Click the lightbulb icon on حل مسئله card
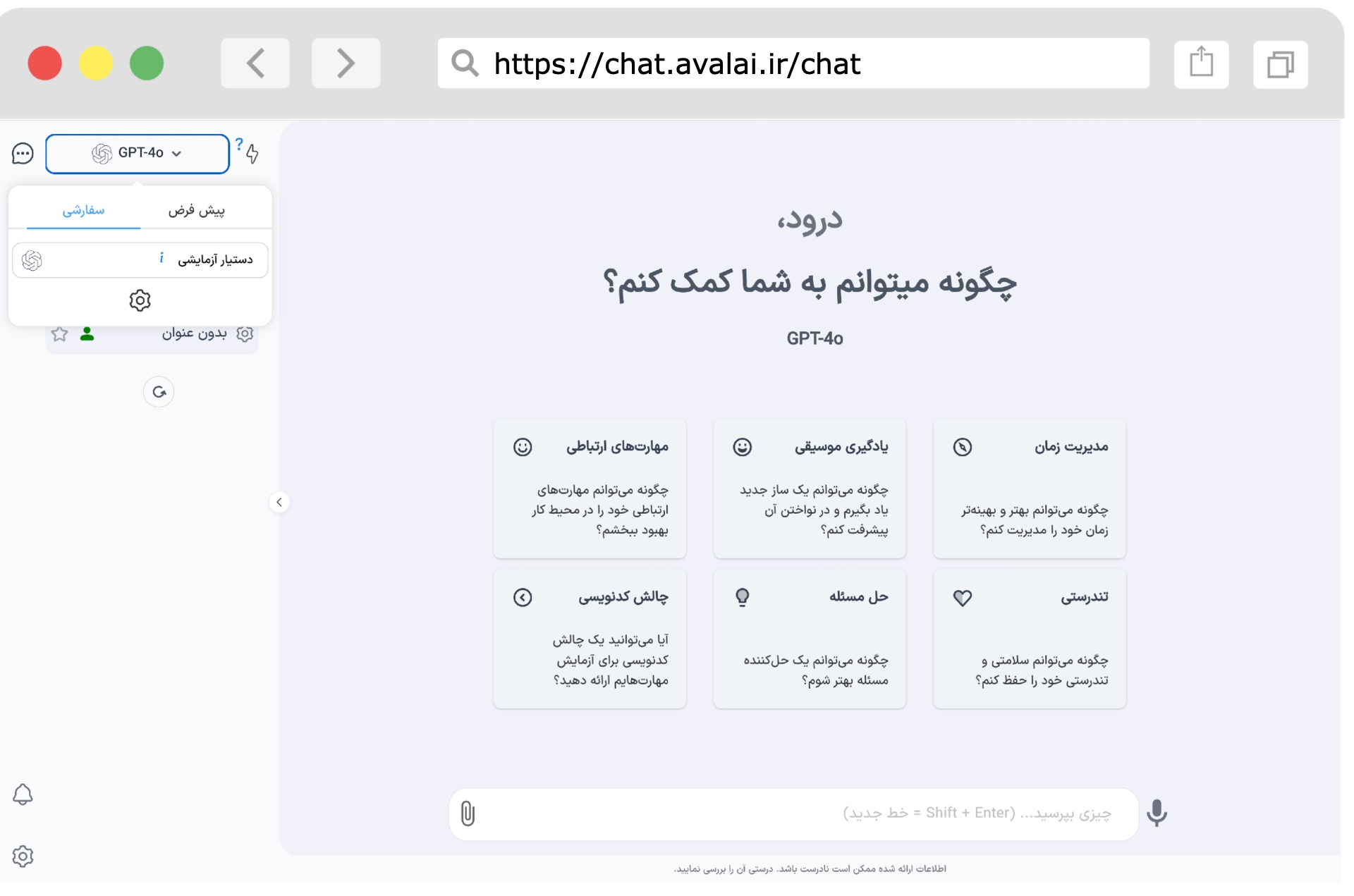Screen dimensions: 1354x896 pyautogui.click(x=743, y=598)
